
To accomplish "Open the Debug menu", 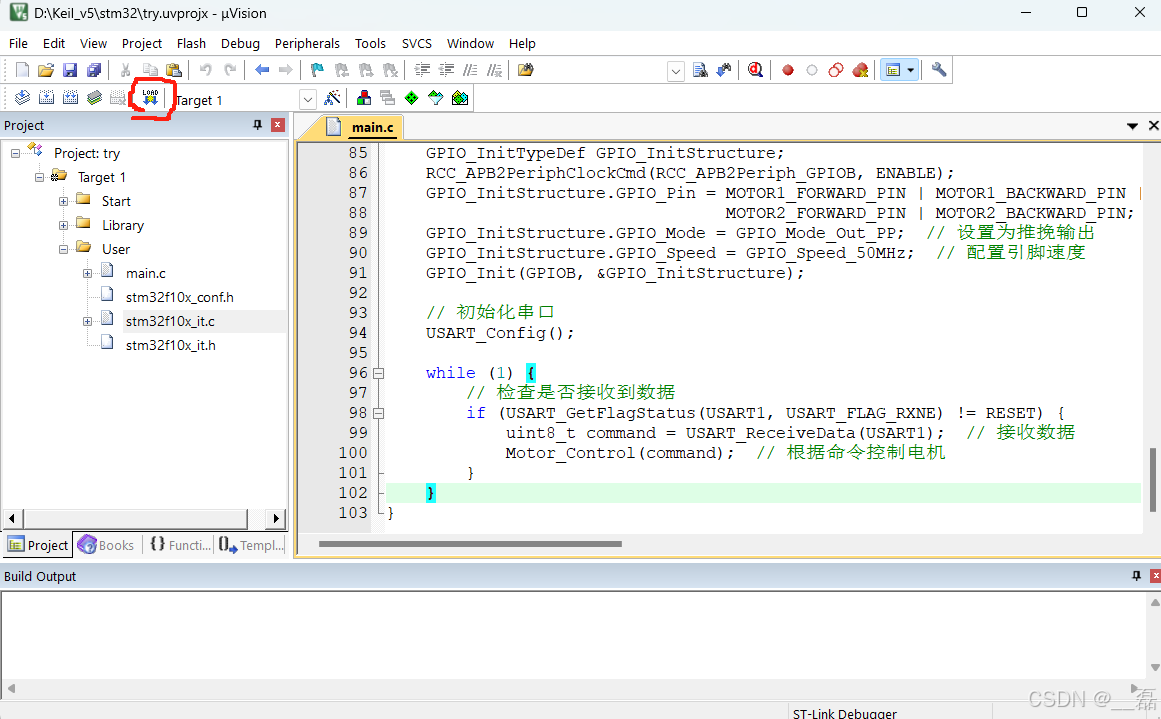I will 240,44.
